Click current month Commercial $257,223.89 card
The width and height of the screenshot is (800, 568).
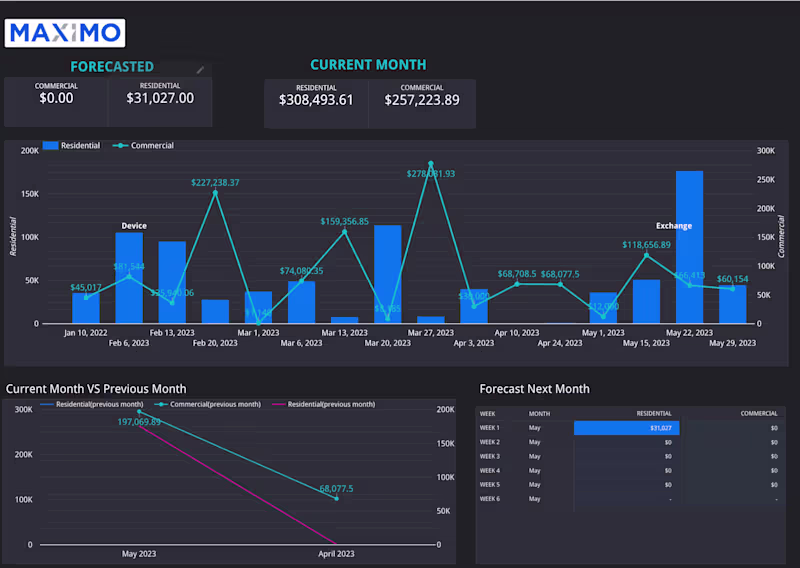click(x=422, y=103)
